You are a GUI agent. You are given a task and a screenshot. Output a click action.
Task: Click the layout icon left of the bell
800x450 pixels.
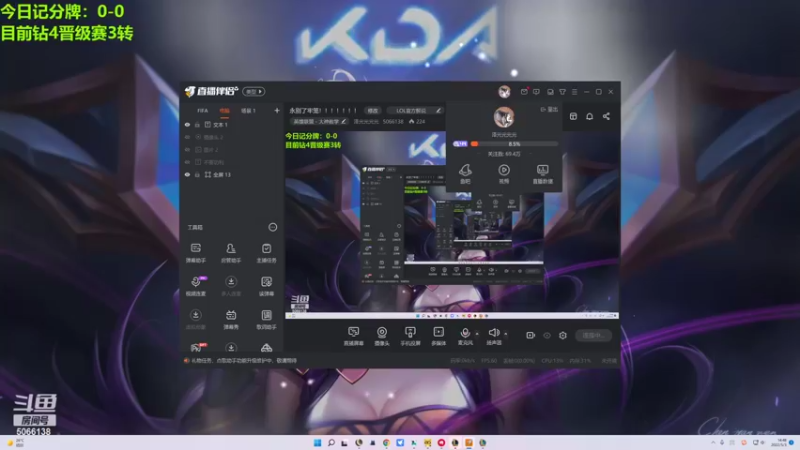573,116
